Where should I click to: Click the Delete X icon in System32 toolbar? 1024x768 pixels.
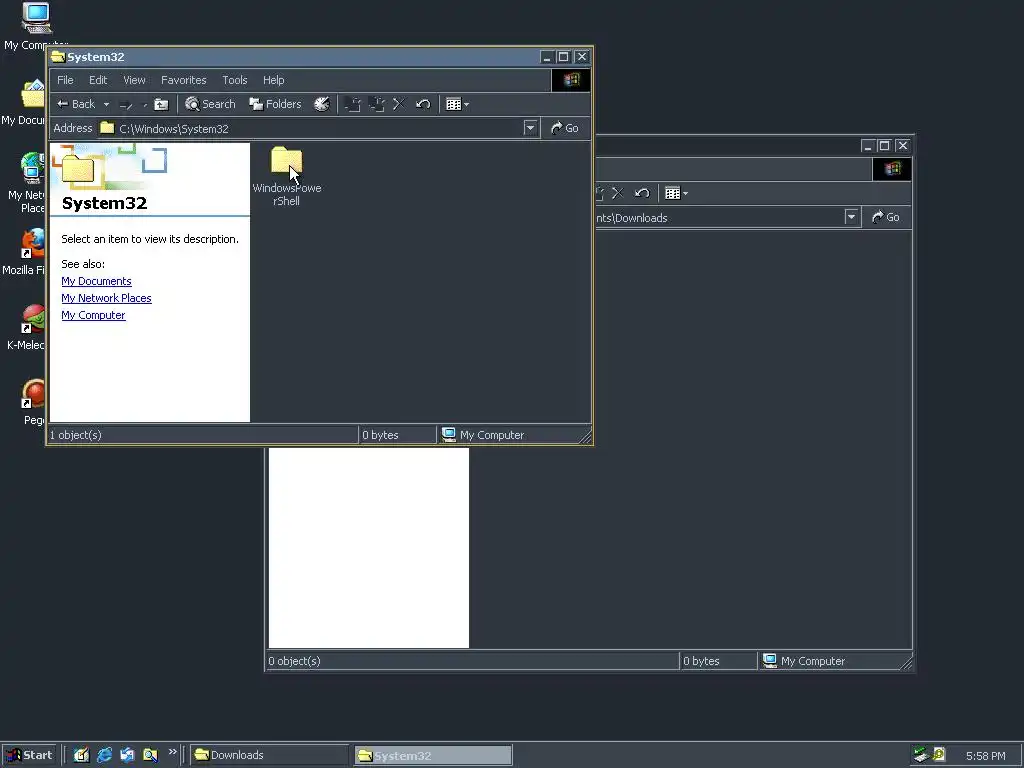tap(399, 104)
